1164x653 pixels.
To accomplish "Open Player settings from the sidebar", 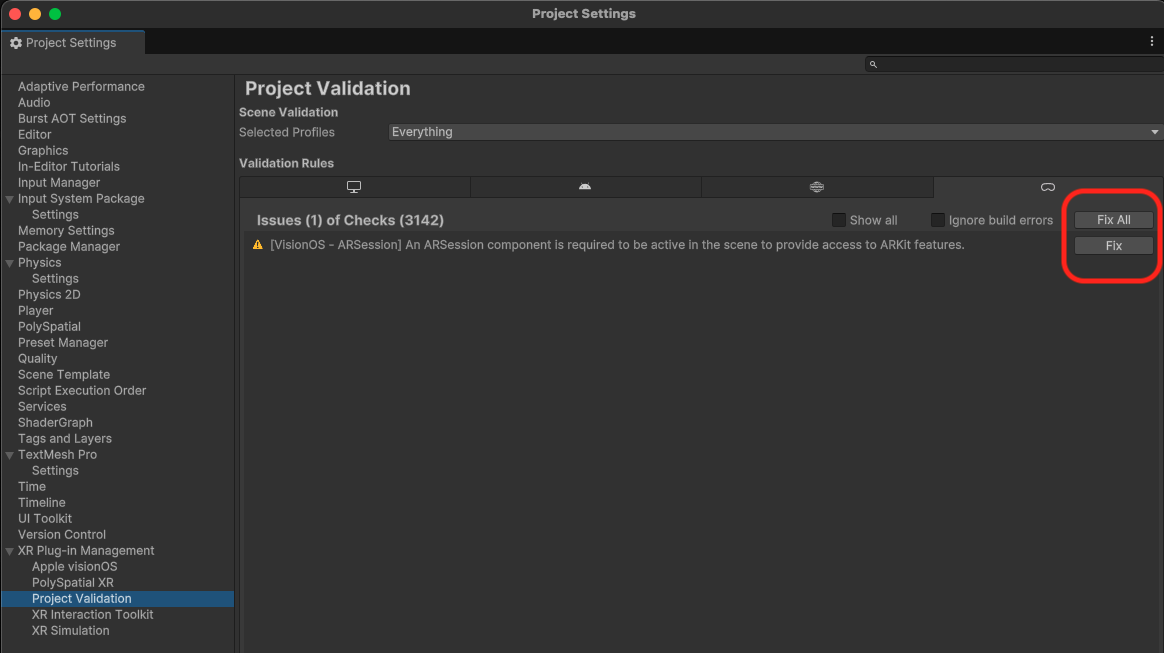I will point(35,310).
